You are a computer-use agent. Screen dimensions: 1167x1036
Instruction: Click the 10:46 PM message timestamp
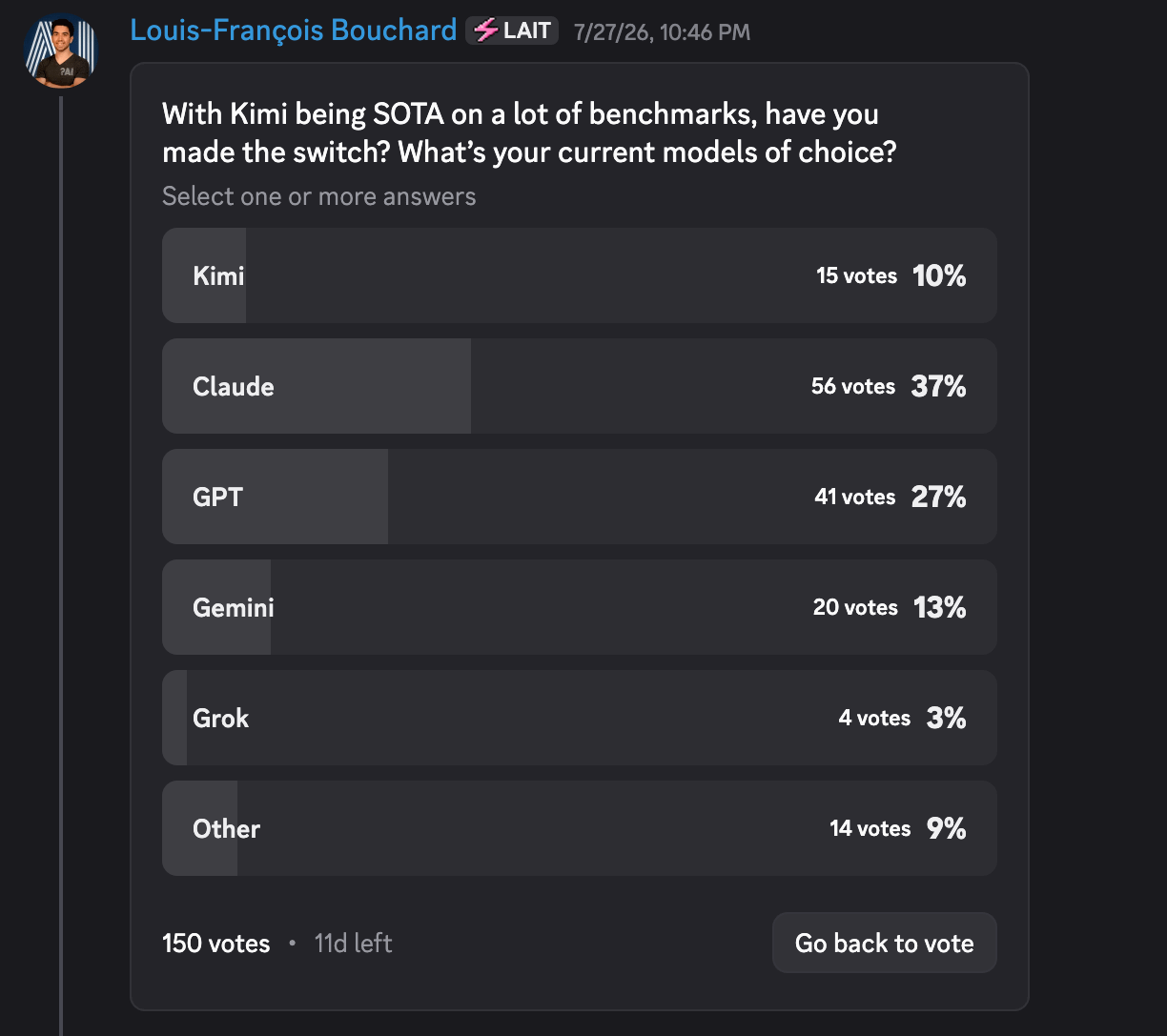click(x=663, y=32)
